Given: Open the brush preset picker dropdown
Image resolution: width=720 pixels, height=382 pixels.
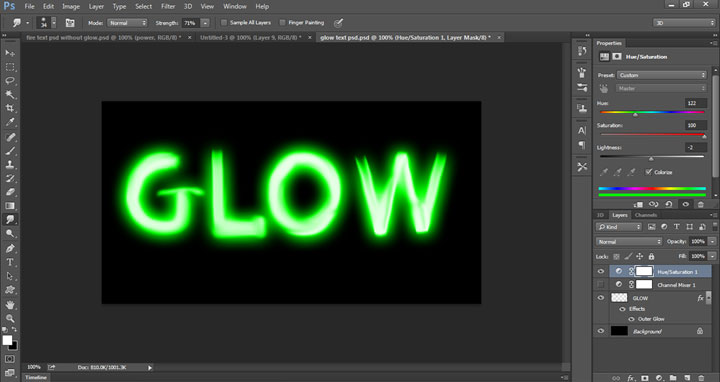Looking at the screenshot, I should (x=54, y=22).
